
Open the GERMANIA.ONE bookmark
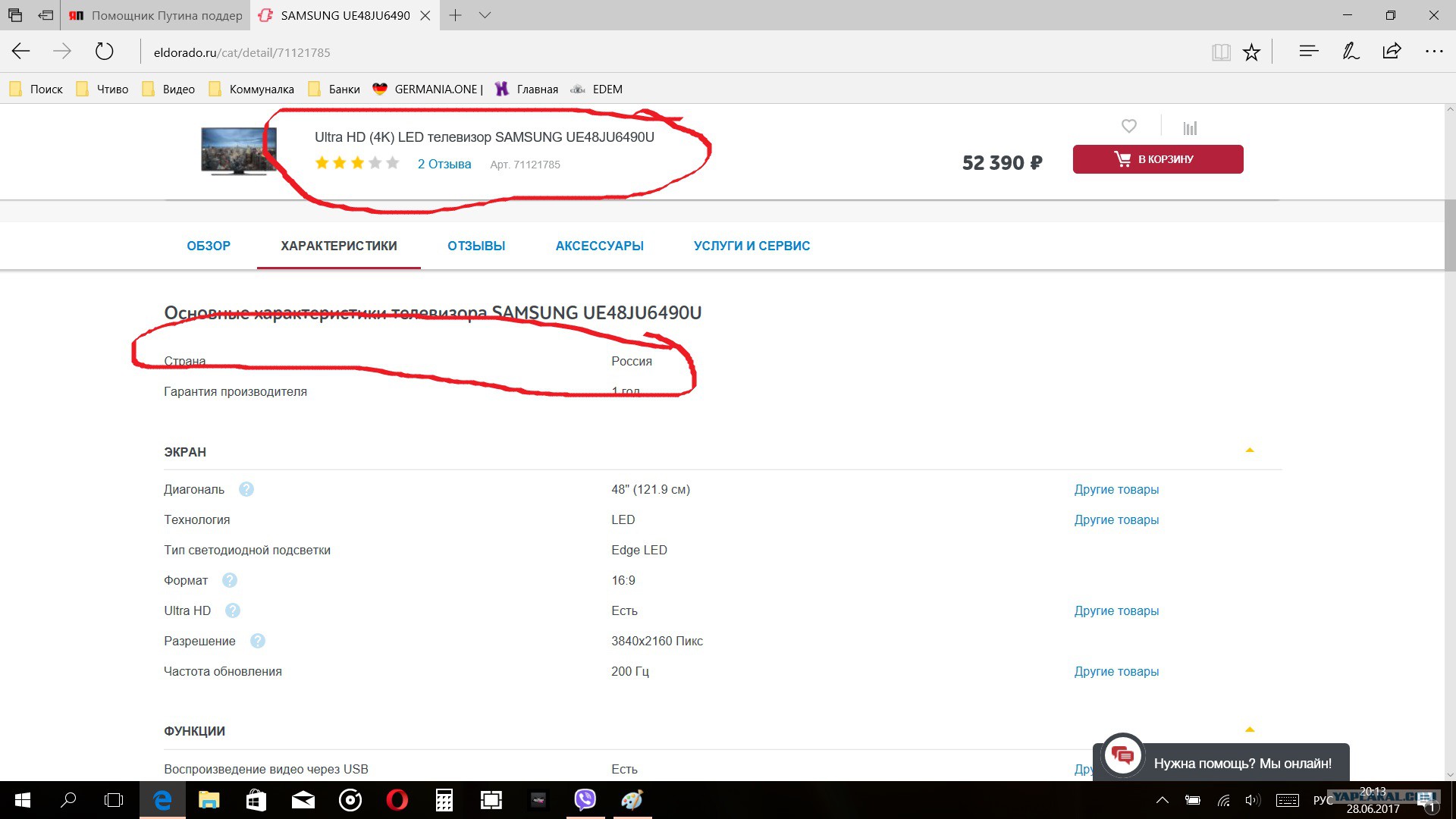coord(428,89)
